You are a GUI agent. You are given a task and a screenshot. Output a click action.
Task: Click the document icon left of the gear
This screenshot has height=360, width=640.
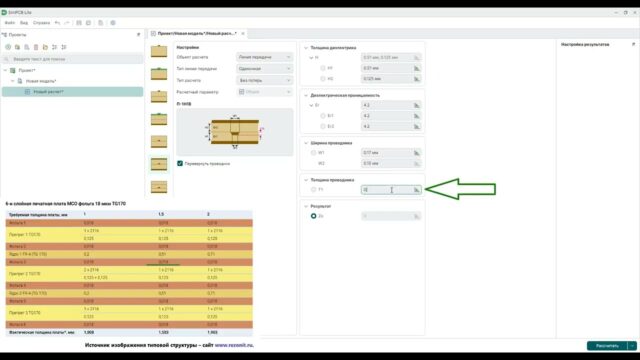100,23
